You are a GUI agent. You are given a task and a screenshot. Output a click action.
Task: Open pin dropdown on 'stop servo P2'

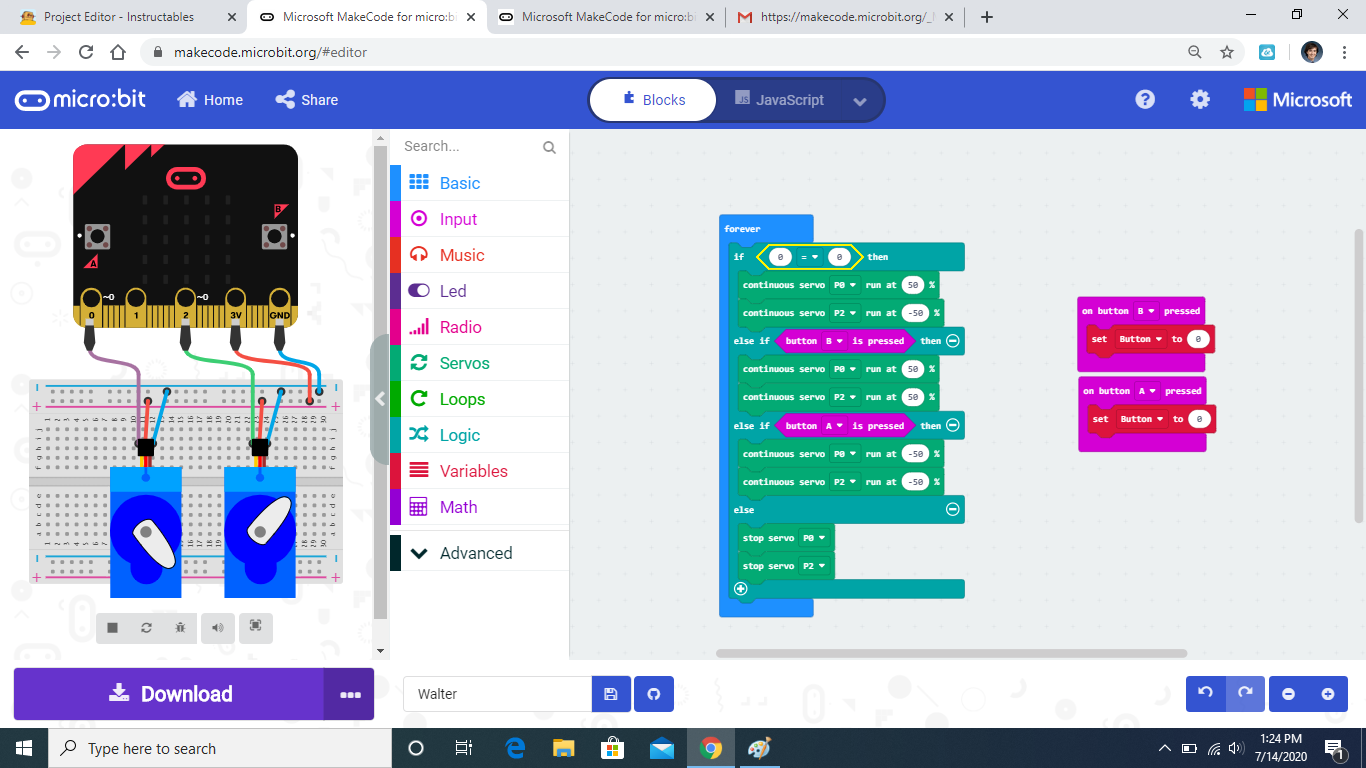pyautogui.click(x=815, y=566)
